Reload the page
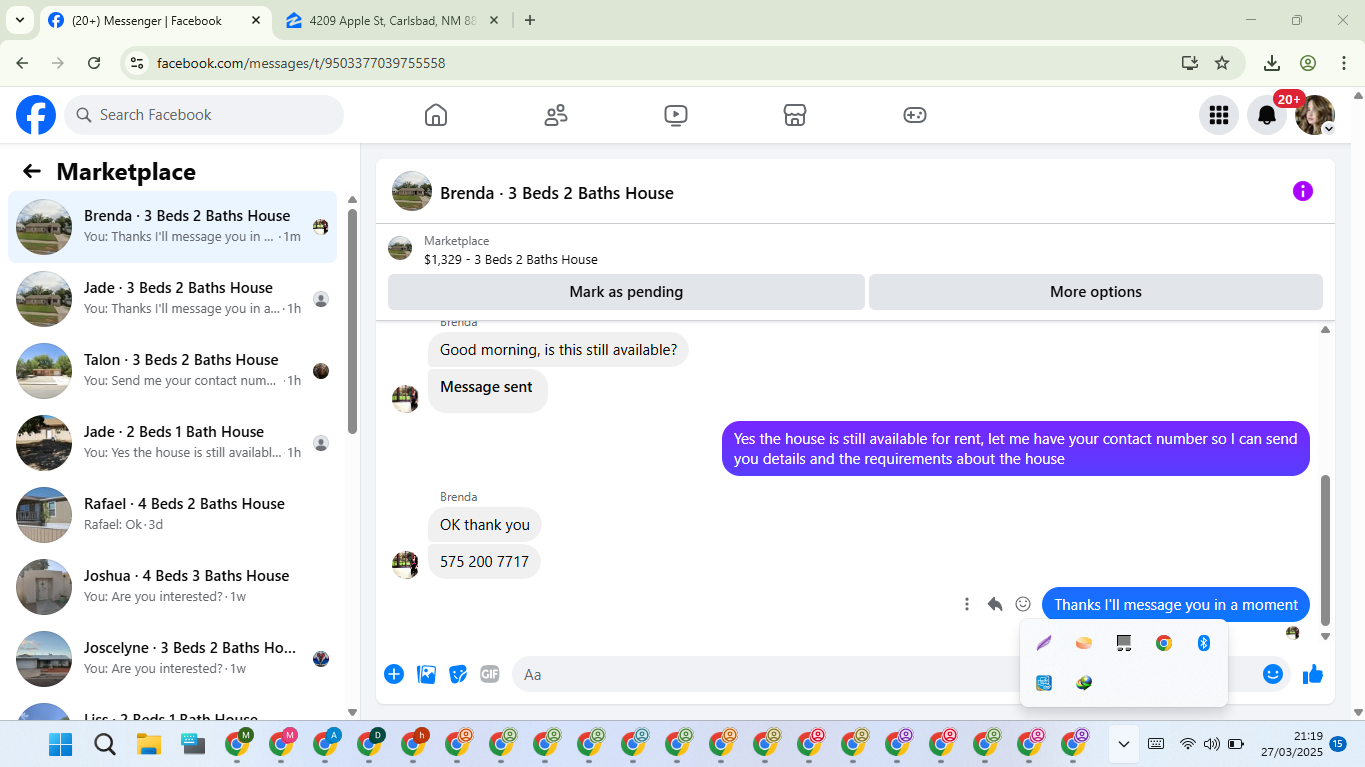Viewport: 1365px width, 767px height. (94, 63)
